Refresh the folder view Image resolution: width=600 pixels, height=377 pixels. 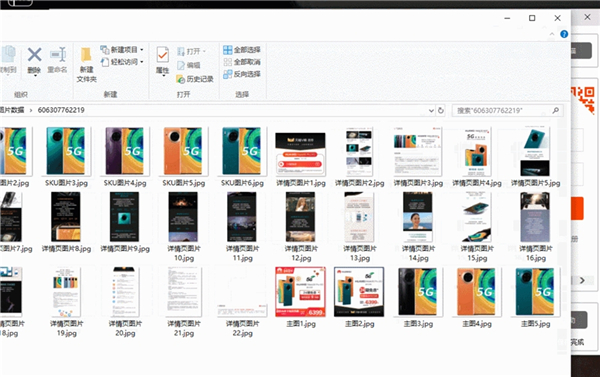(440, 110)
